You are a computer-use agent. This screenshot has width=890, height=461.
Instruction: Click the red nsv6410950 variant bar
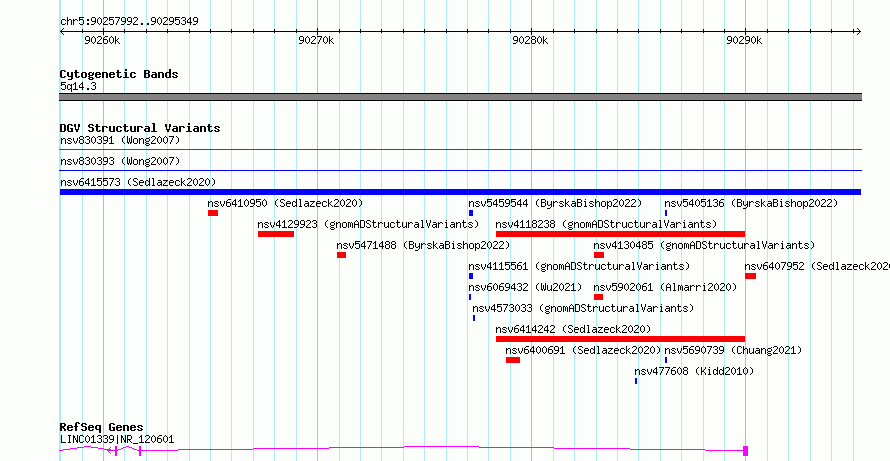pos(213,213)
